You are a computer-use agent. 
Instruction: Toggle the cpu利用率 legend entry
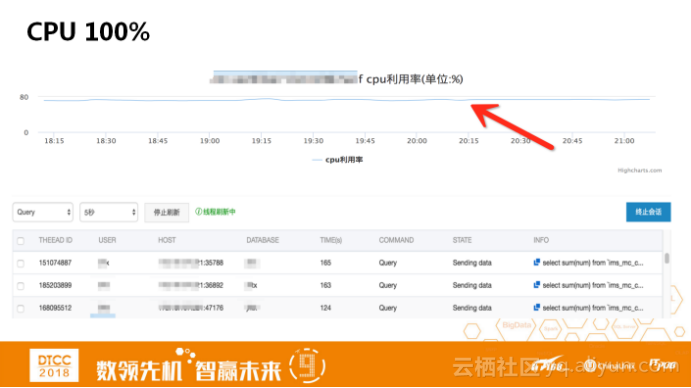[338, 160]
